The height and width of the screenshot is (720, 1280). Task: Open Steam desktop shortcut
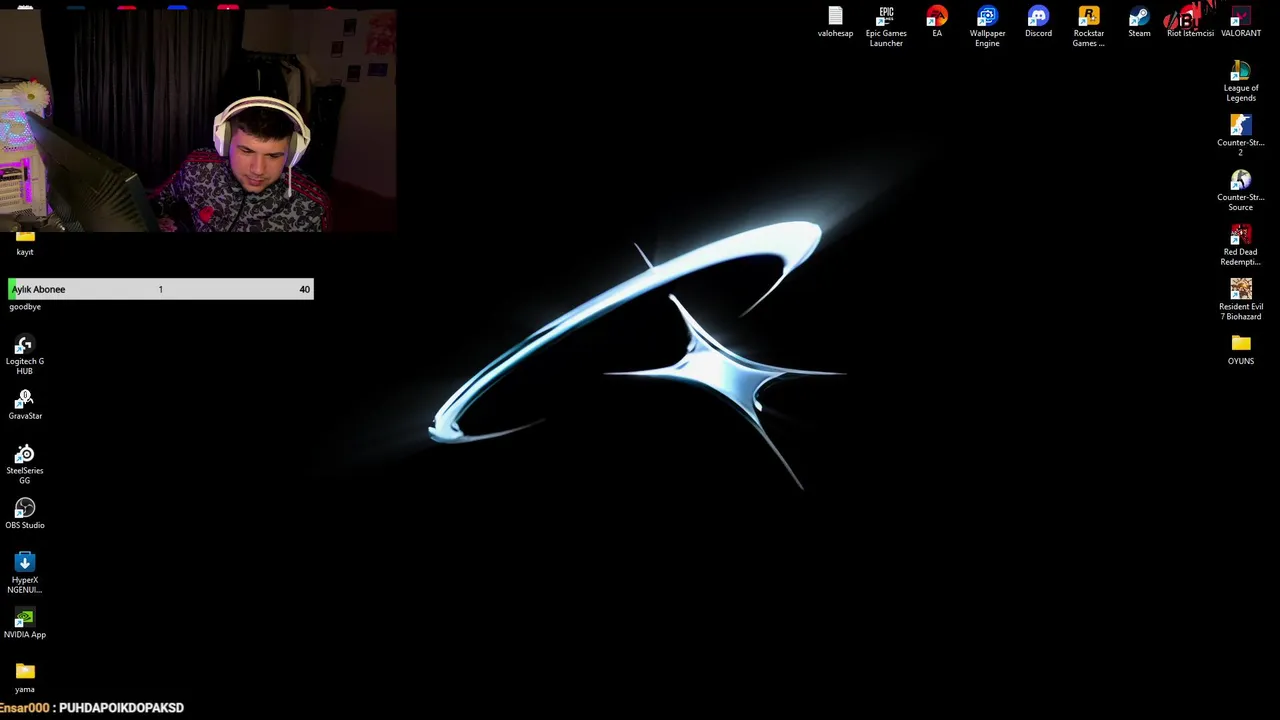[1139, 22]
